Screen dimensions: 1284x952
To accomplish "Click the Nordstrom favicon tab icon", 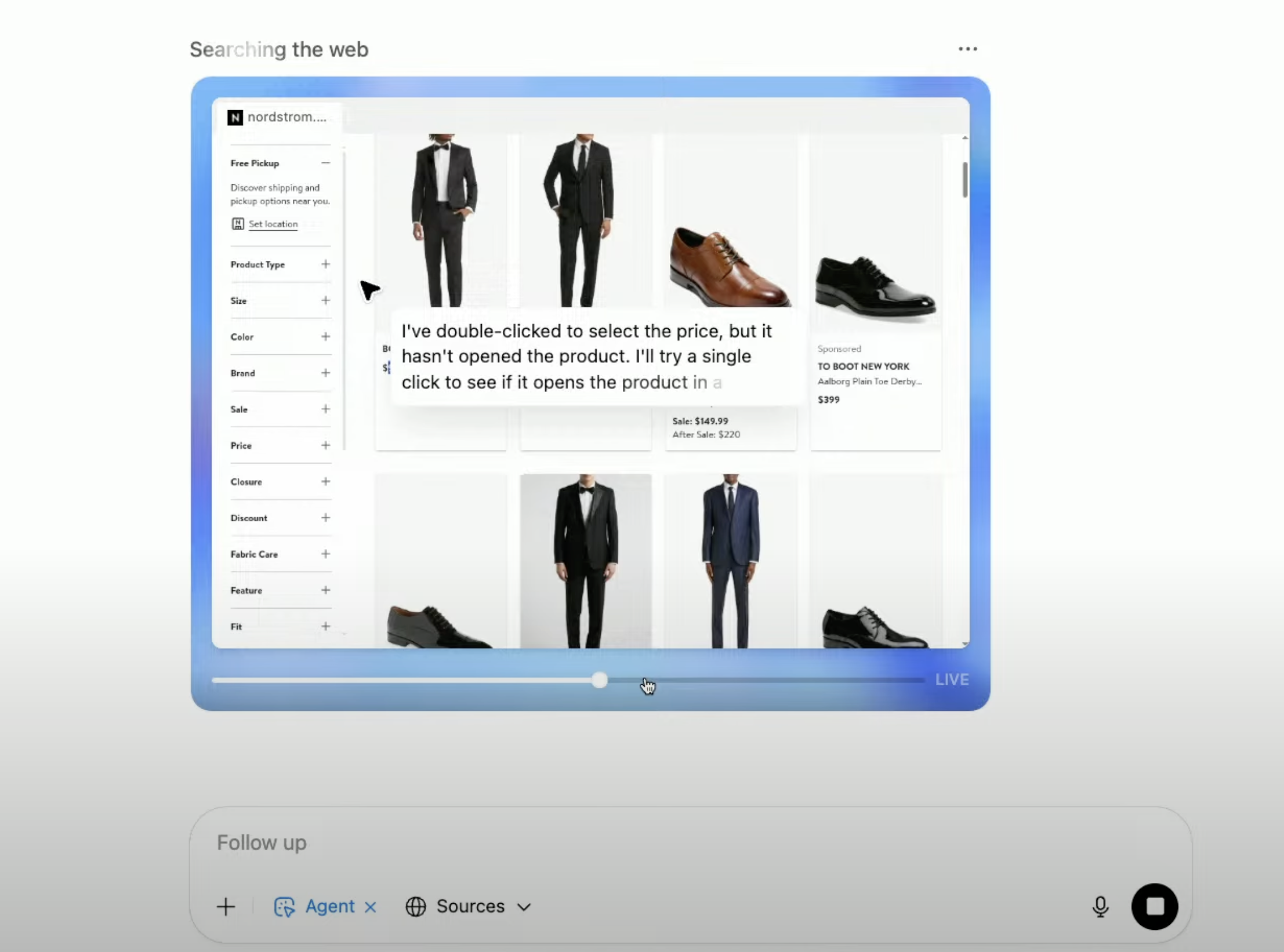I will pos(235,118).
